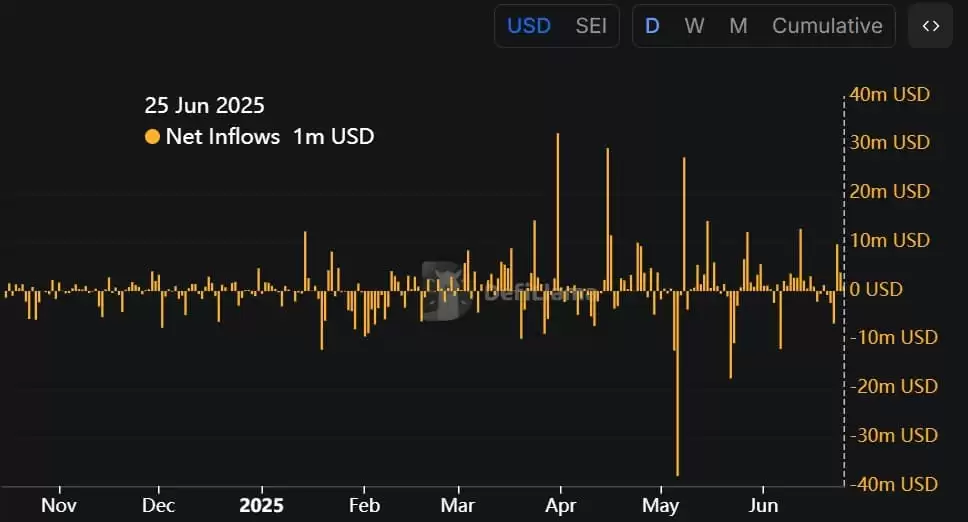Select the daily D interval
This screenshot has height=522, width=968.
coord(652,26)
